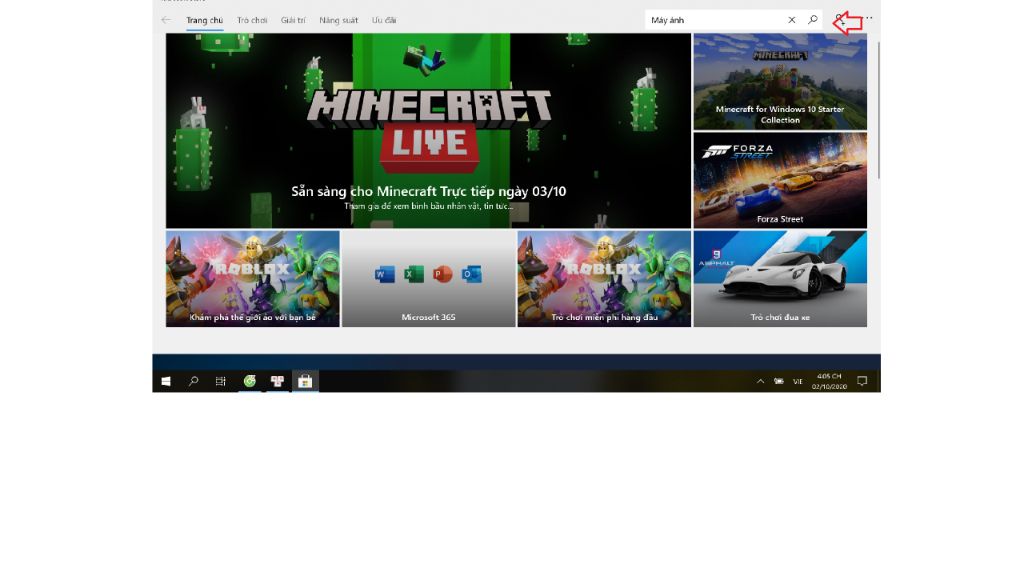1024x576 pixels.
Task: Switch the VIE input language indicator
Action: point(797,381)
